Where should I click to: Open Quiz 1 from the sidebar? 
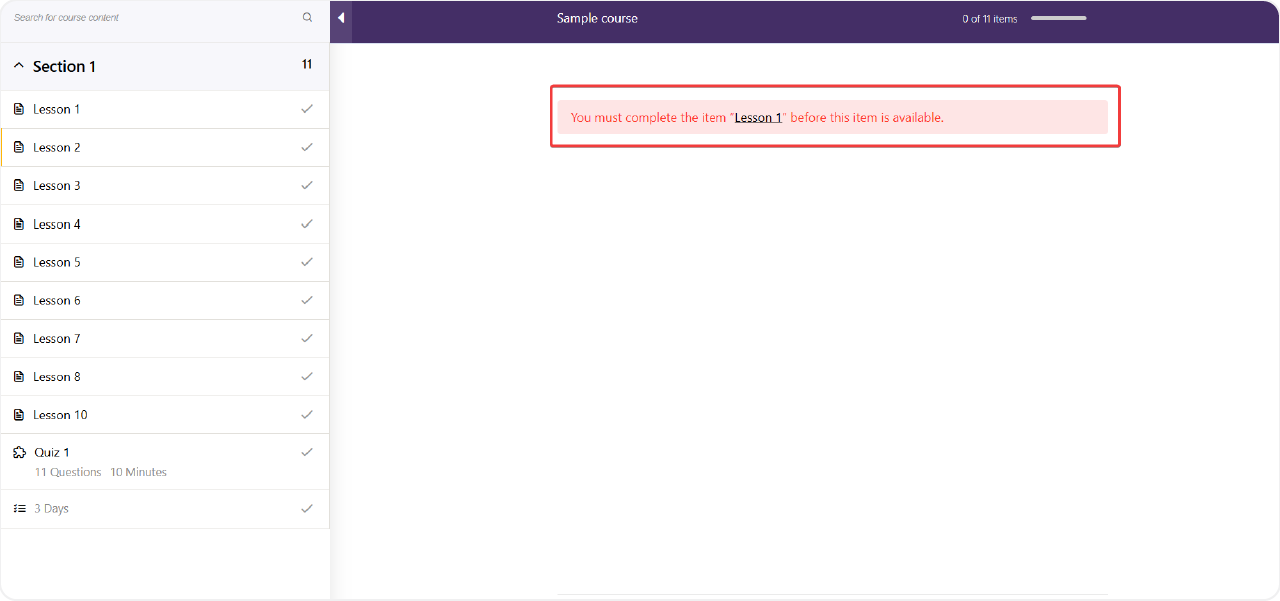pyautogui.click(x=164, y=461)
